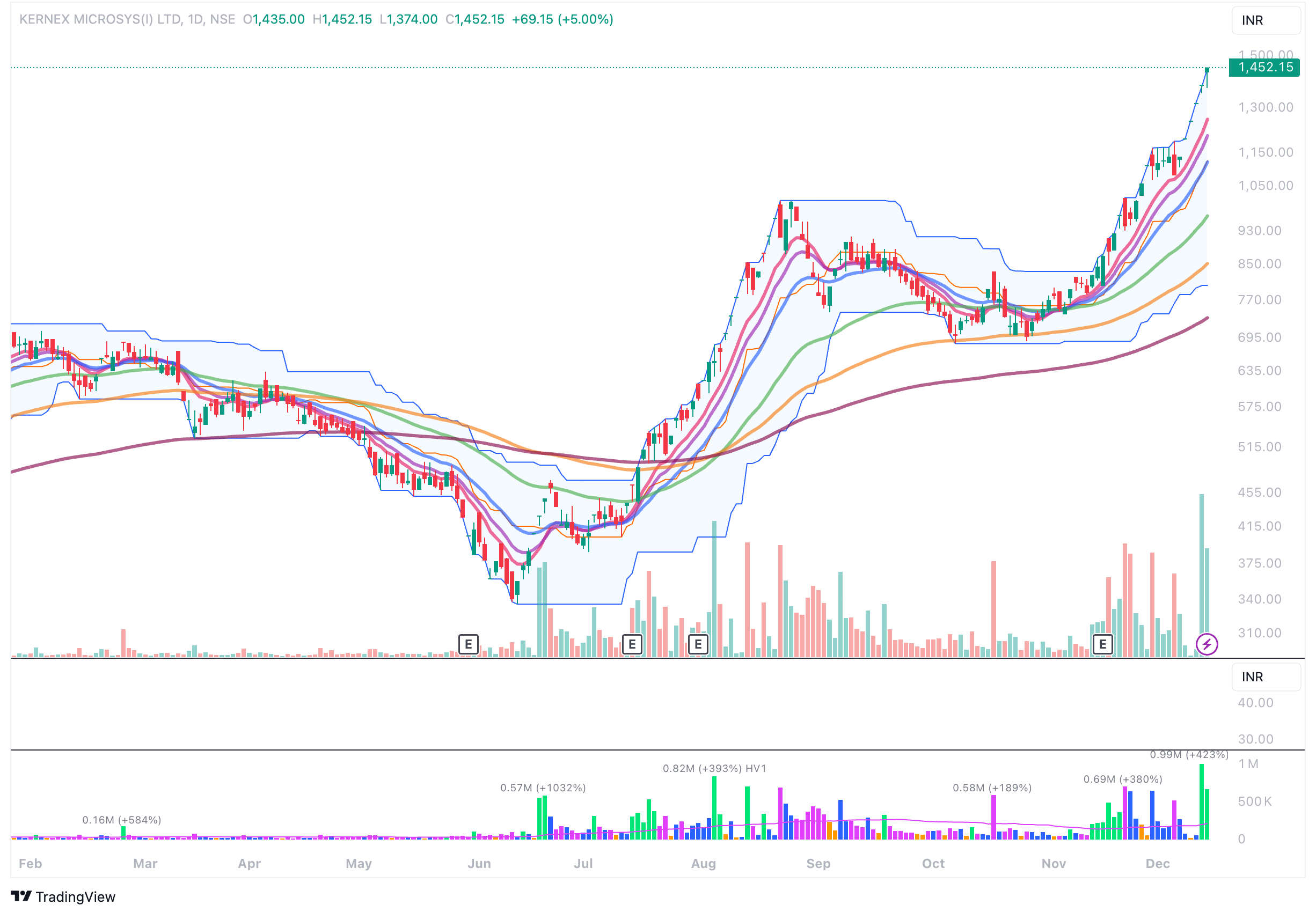Click the earnings E marker near July
This screenshot has height=912, width=1316.
[x=632, y=645]
